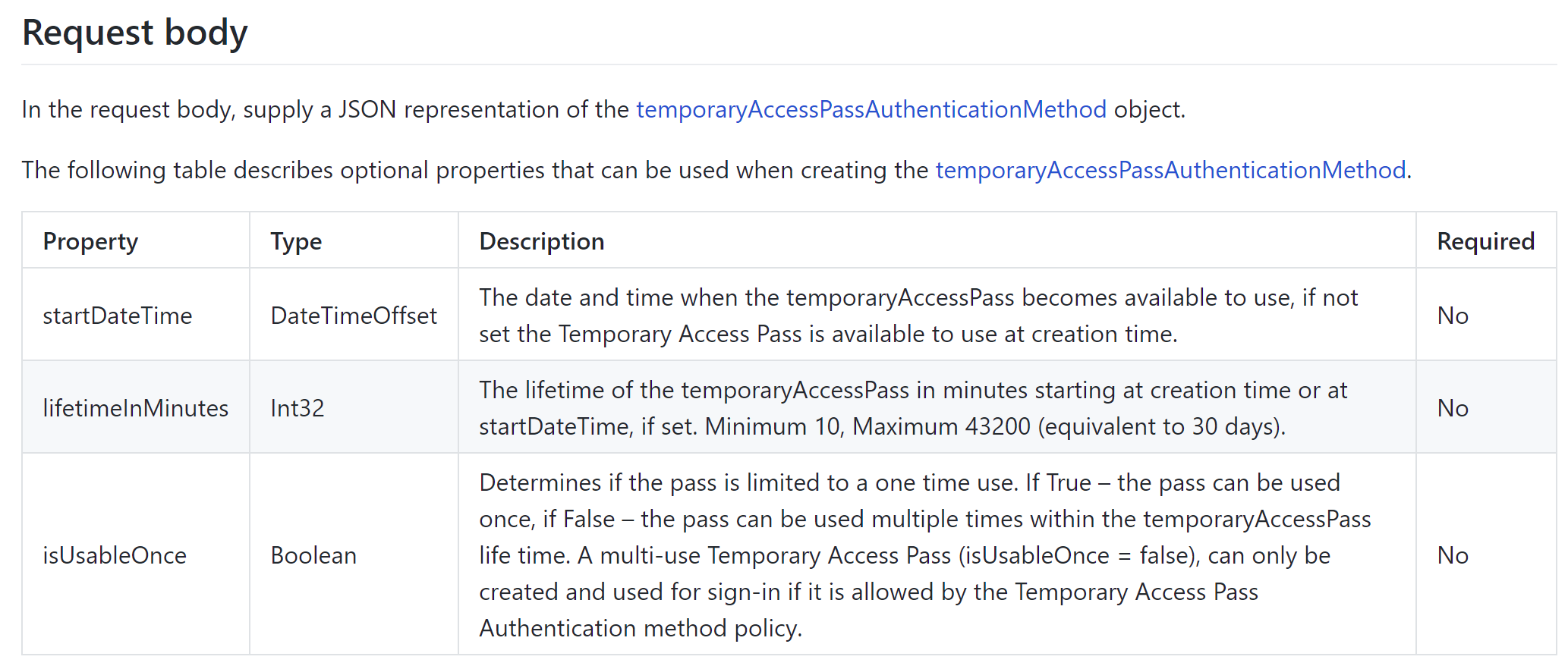Click the Int32 type cell
Screen dimensions: 1568x666
coord(298,408)
